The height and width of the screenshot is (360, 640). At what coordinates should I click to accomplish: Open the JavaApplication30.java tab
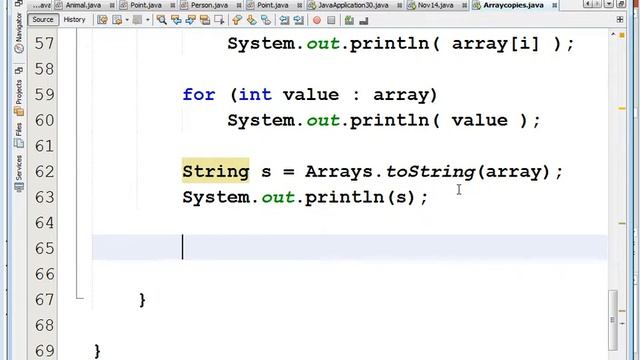(x=353, y=5)
